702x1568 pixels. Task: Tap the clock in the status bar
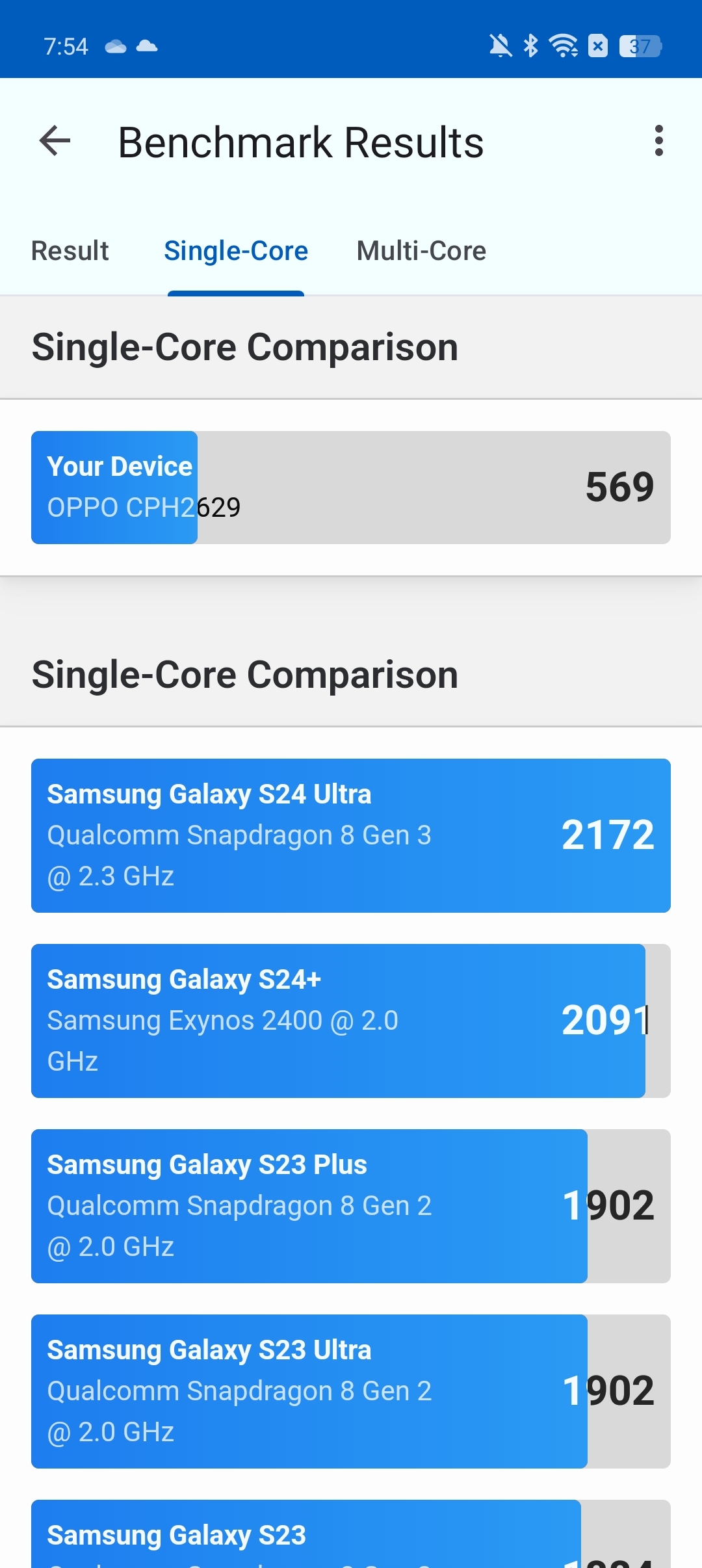66,46
